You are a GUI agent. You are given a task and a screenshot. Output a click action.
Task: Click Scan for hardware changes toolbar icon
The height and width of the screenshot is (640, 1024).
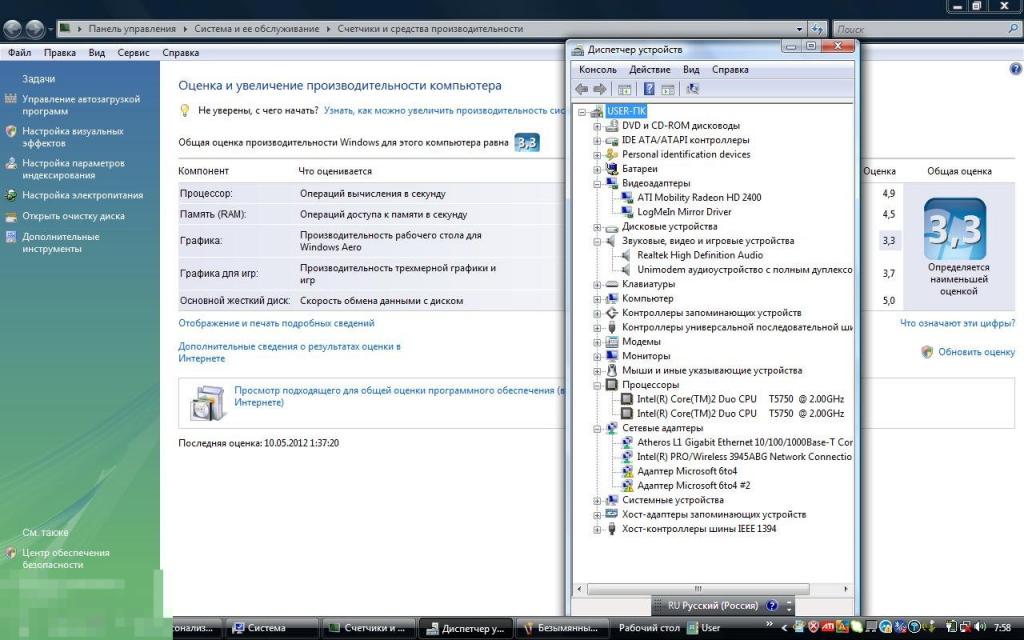(x=693, y=89)
